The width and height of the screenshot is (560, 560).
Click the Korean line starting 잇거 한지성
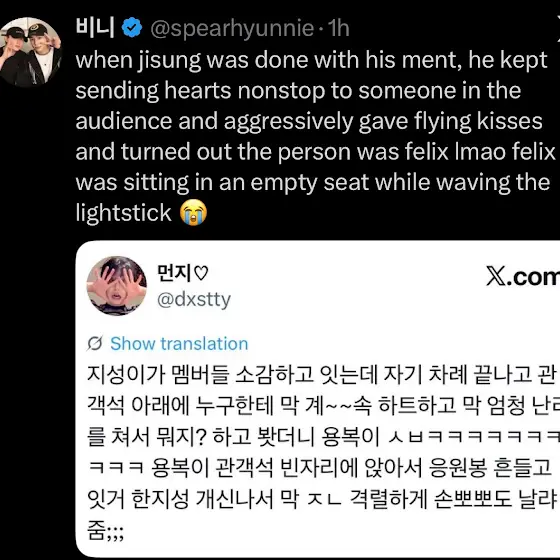tap(322, 499)
